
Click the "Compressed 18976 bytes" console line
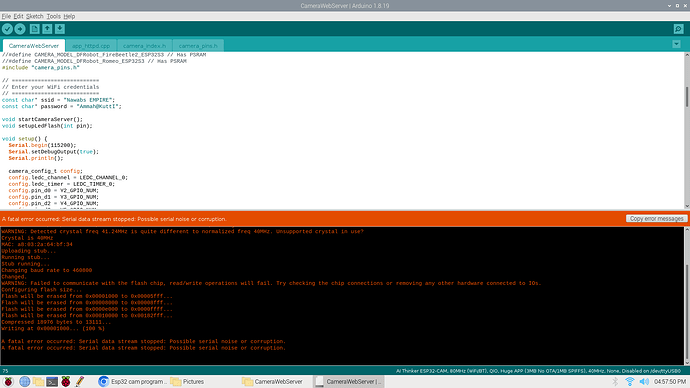point(56,322)
